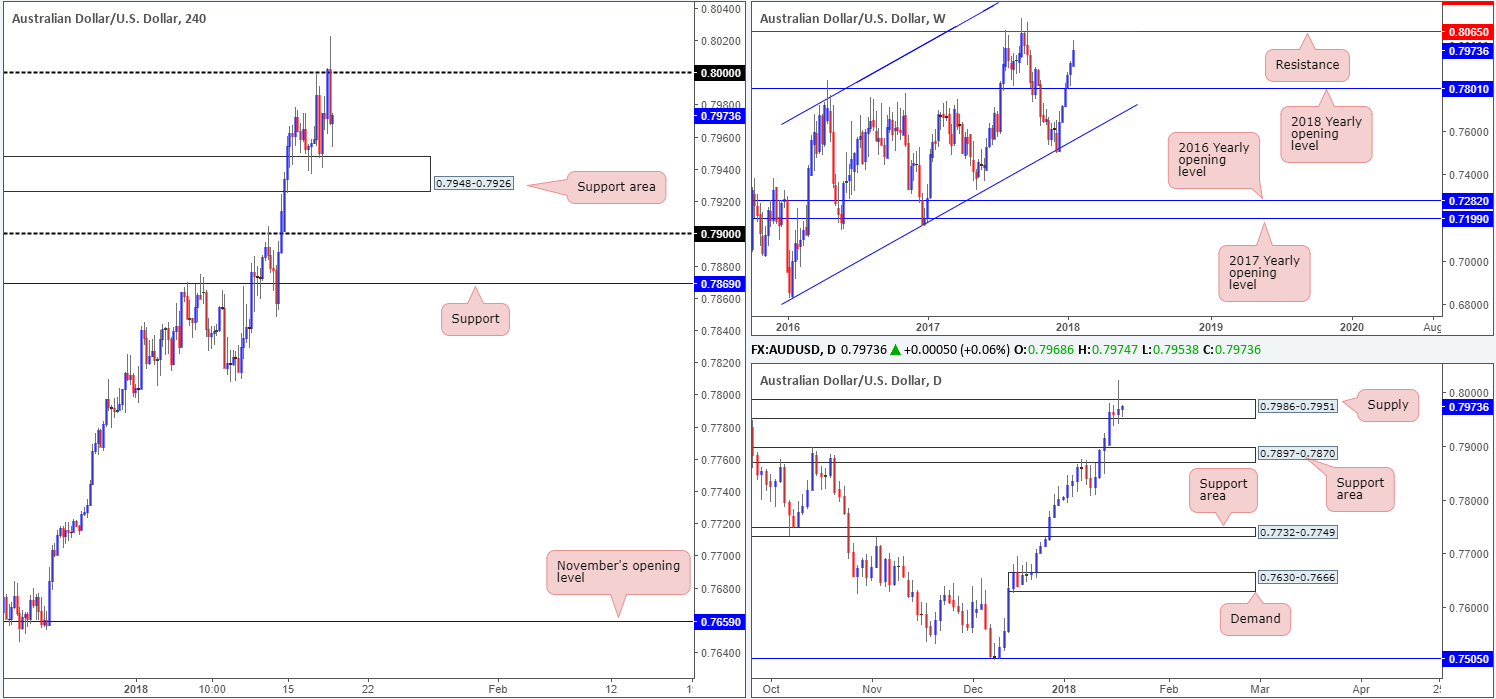The width and height of the screenshot is (1496, 699).
Task: Select the 'Mar' label on the daily time axis
Action: pyautogui.click(x=1260, y=688)
